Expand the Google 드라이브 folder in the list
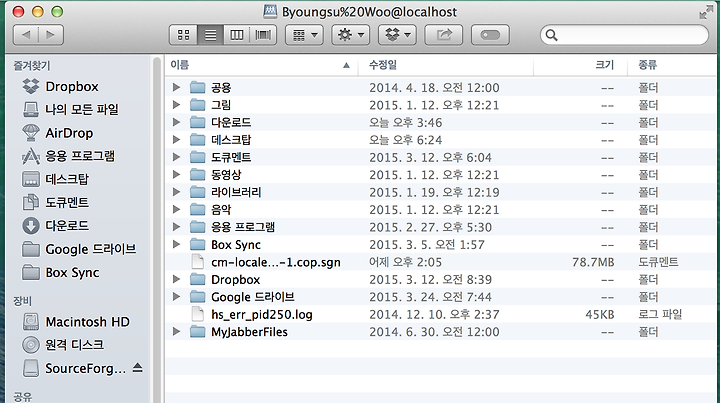Viewport: 720px width, 403px height. (176, 297)
